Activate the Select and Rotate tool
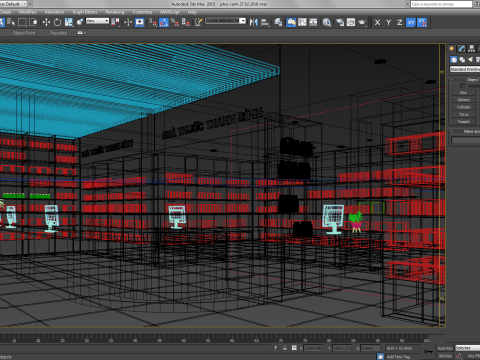 point(57,22)
